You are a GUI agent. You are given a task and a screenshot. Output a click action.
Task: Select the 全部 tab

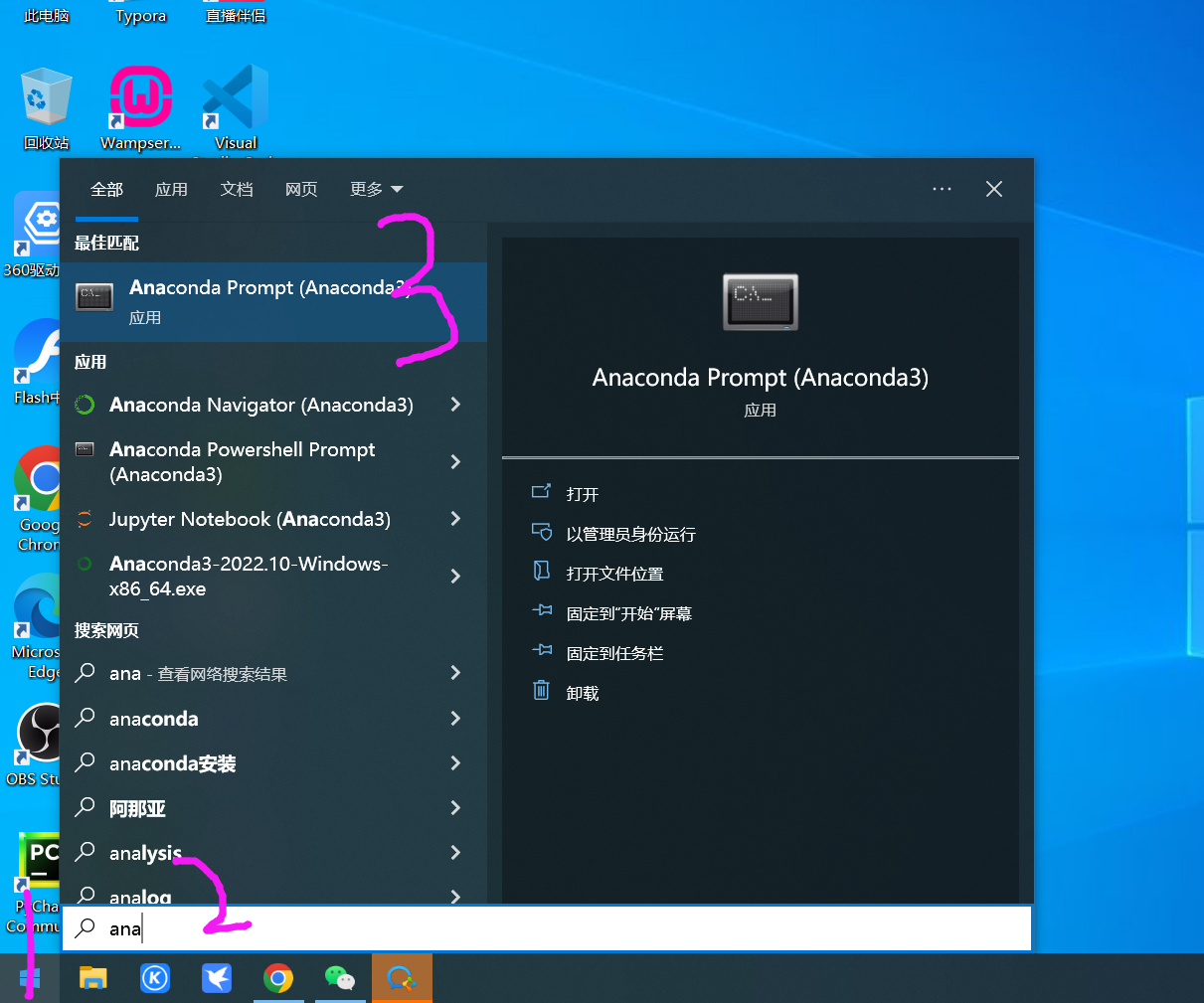tap(106, 189)
